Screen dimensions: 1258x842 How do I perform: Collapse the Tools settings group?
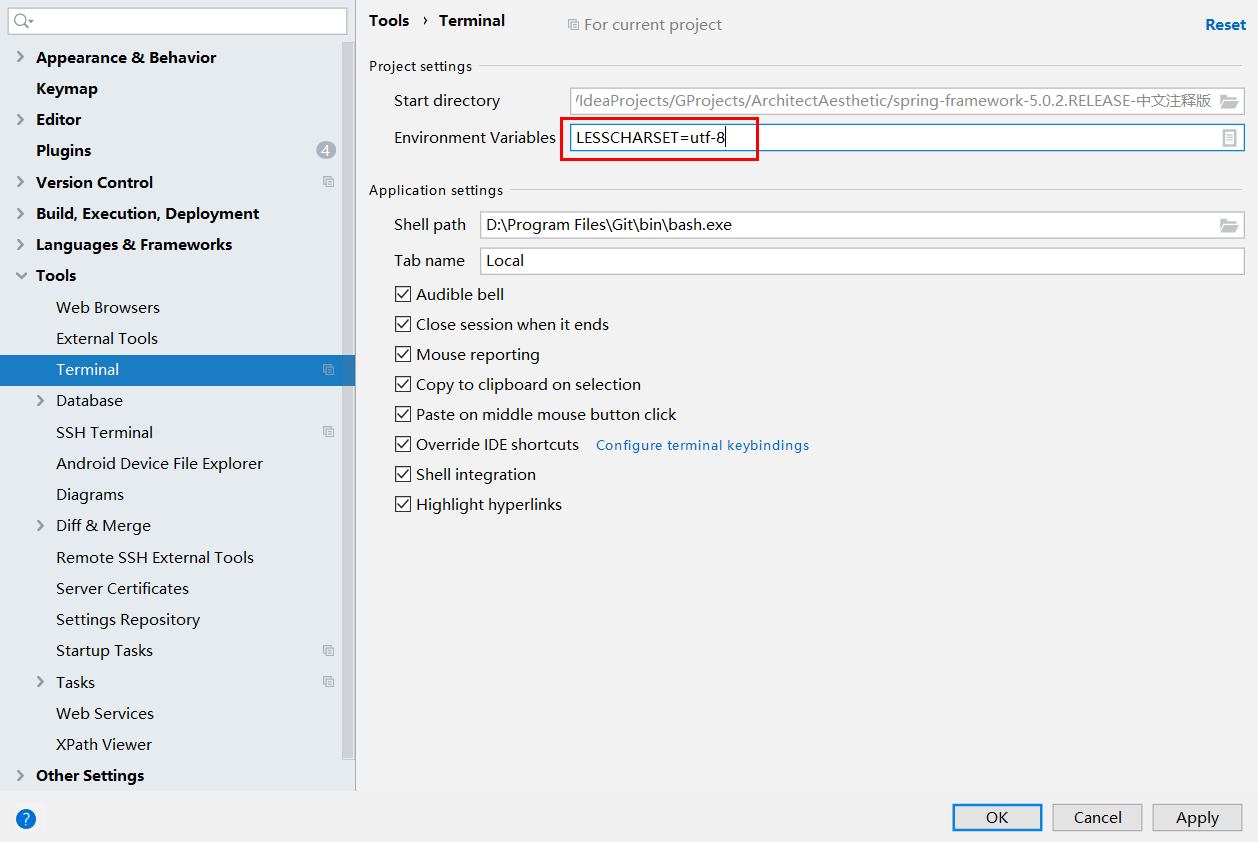(x=21, y=276)
